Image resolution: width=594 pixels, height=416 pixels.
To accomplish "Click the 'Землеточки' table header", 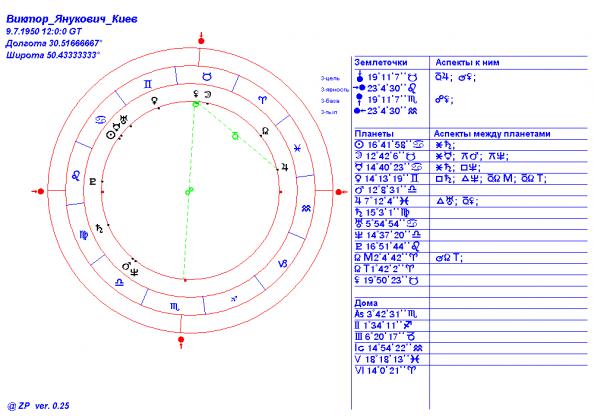I will 381,63.
